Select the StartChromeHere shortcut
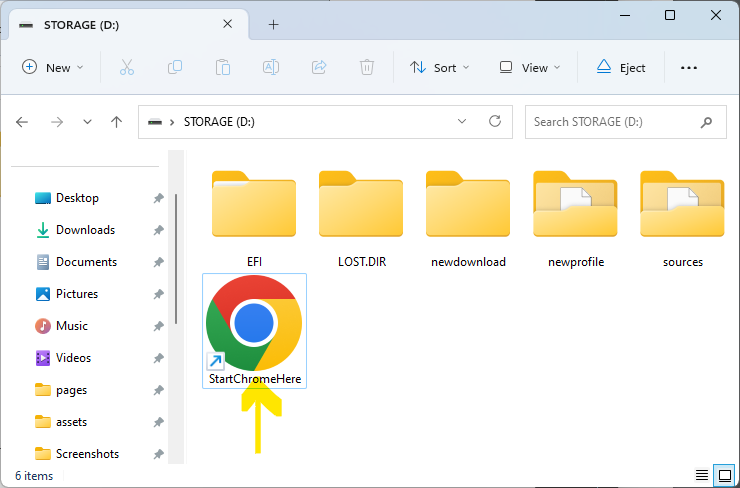The height and width of the screenshot is (488, 740). pyautogui.click(x=254, y=330)
